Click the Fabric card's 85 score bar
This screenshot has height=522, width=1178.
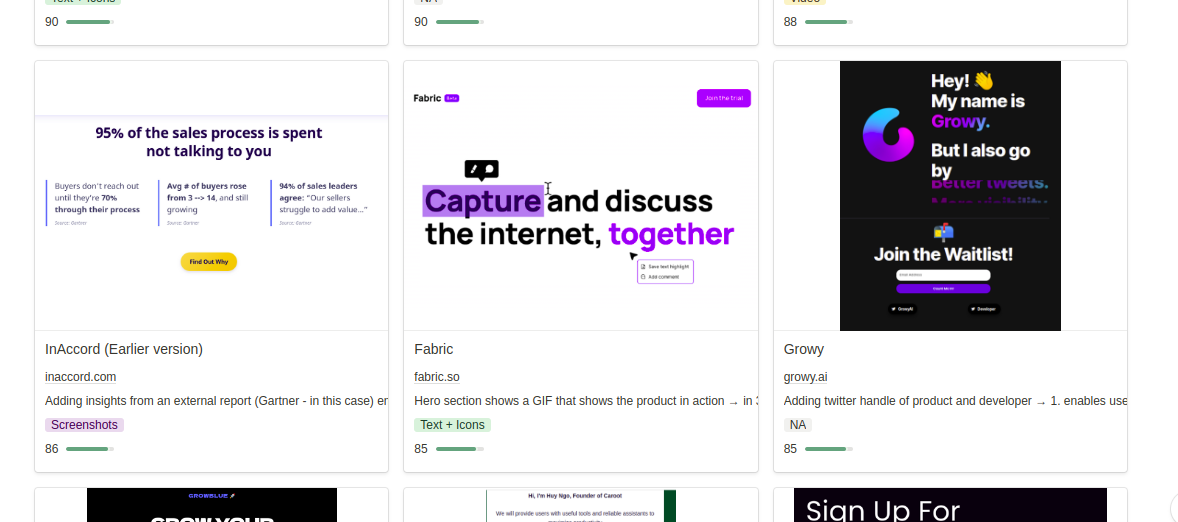(460, 449)
